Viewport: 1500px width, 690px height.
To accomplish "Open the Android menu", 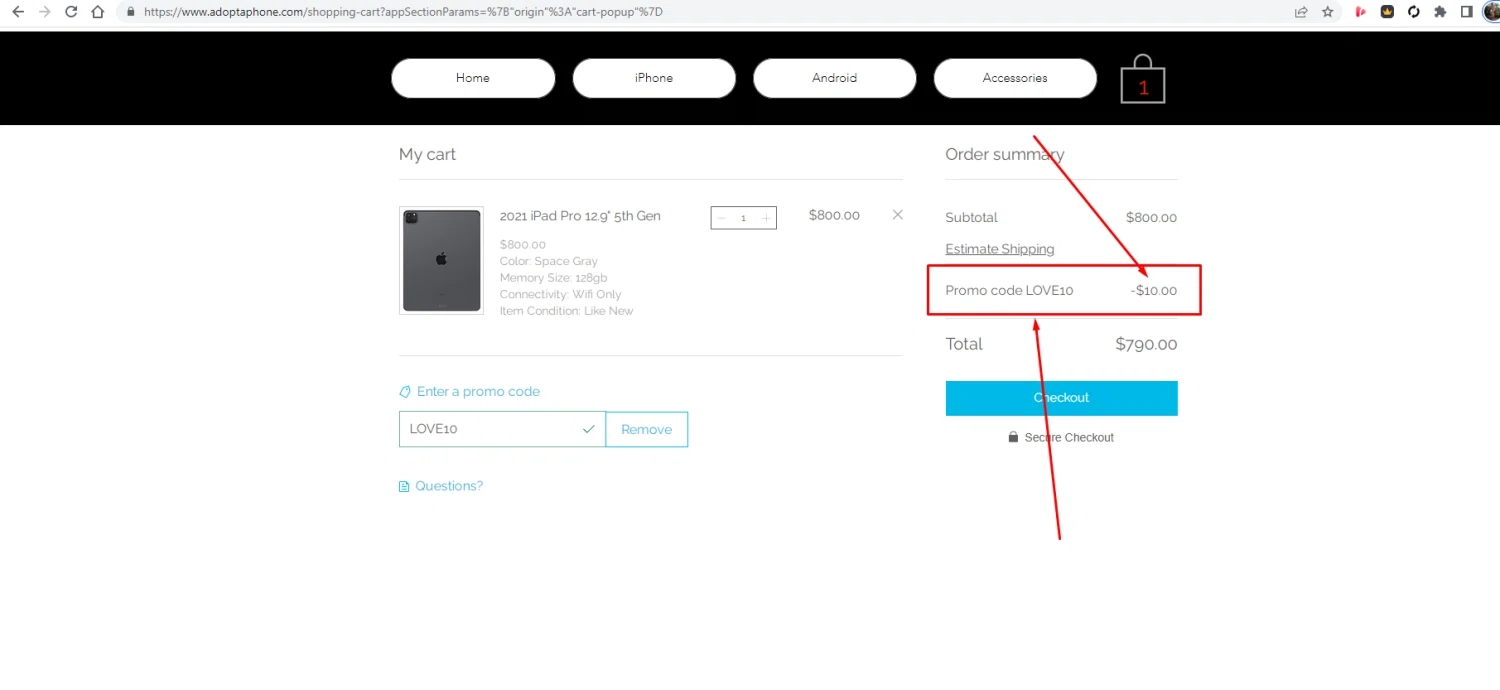I will click(x=835, y=78).
